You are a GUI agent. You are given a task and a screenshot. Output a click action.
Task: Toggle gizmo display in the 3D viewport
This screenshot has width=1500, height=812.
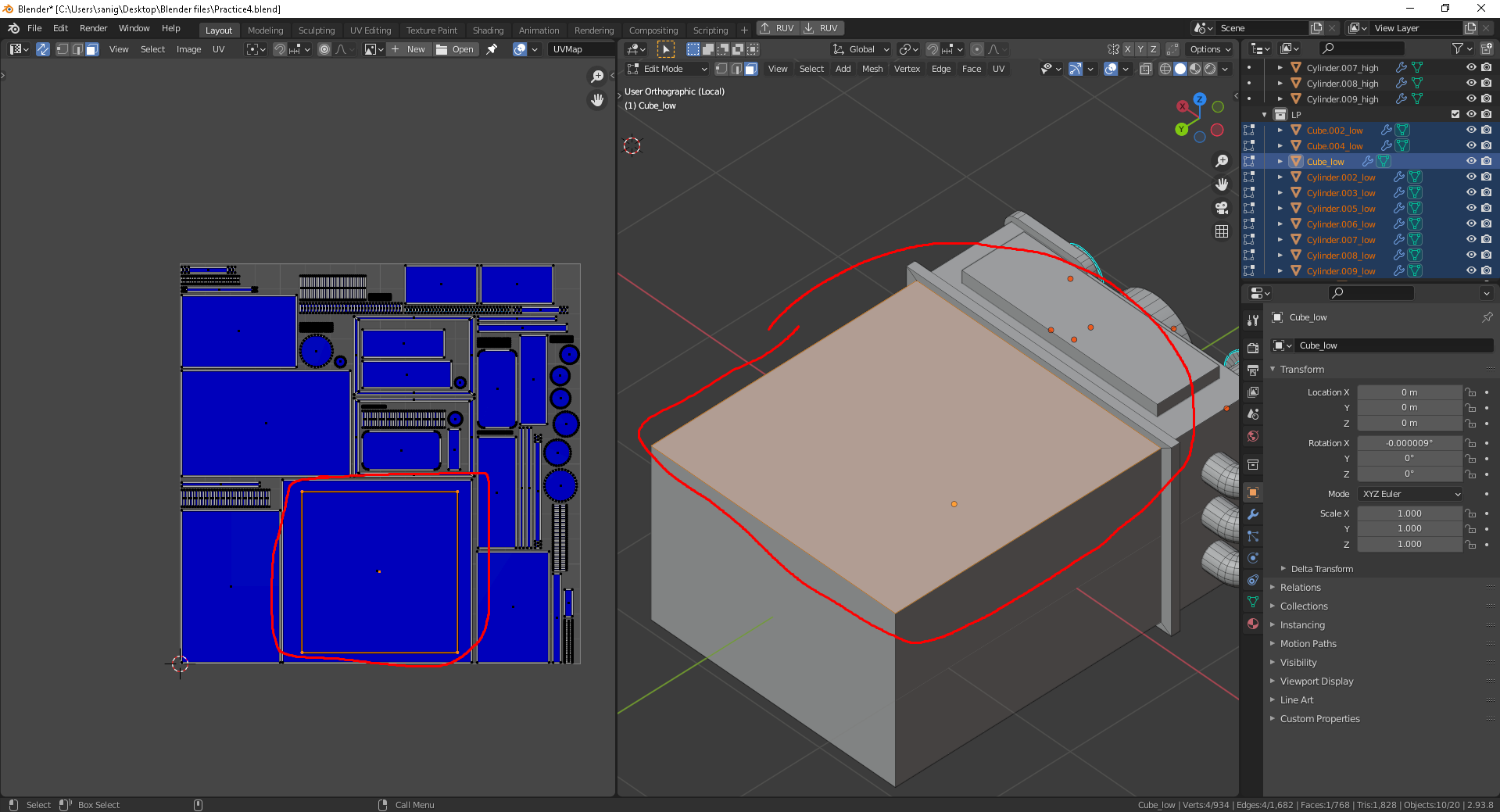[x=1076, y=69]
